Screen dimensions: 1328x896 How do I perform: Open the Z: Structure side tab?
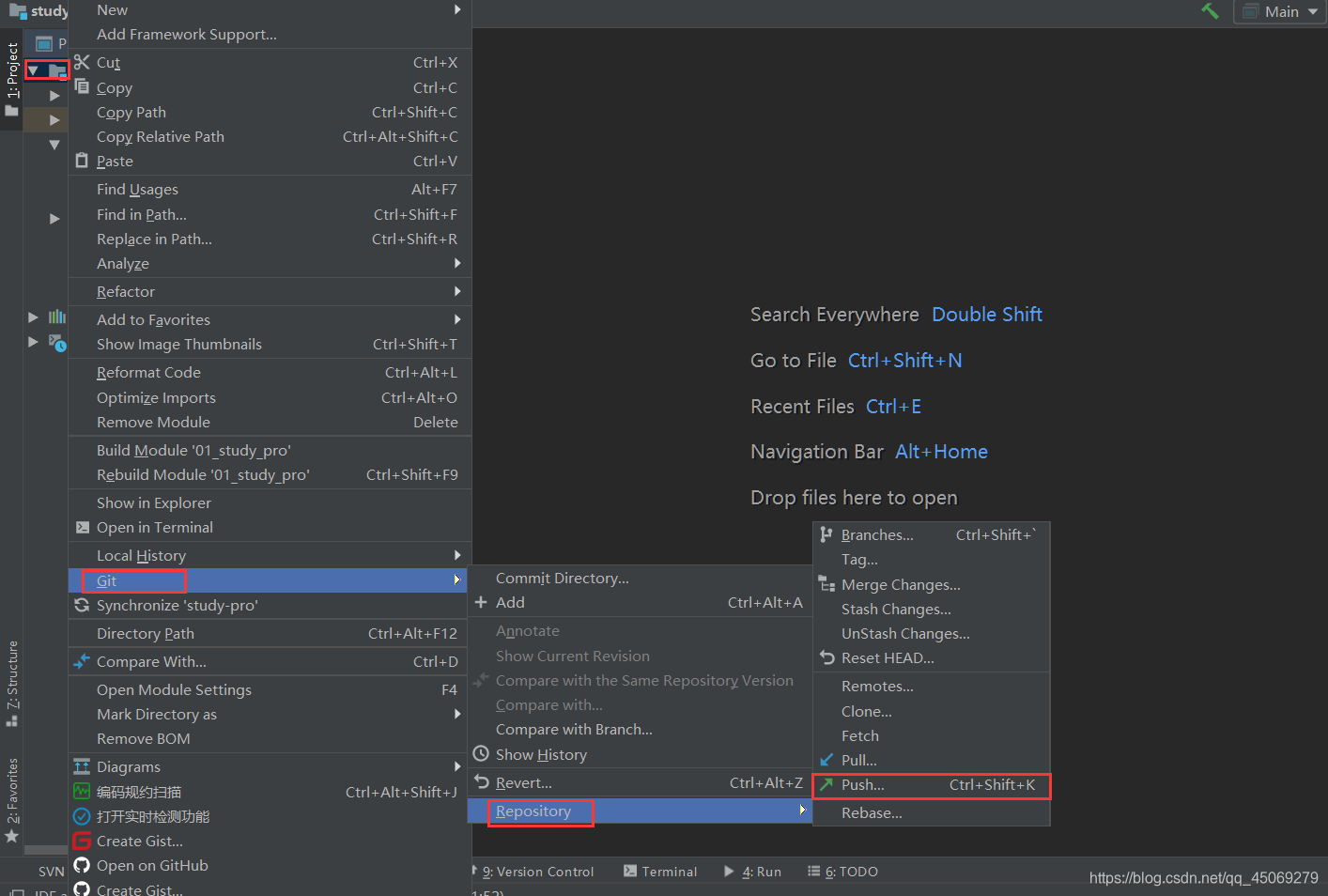11,683
